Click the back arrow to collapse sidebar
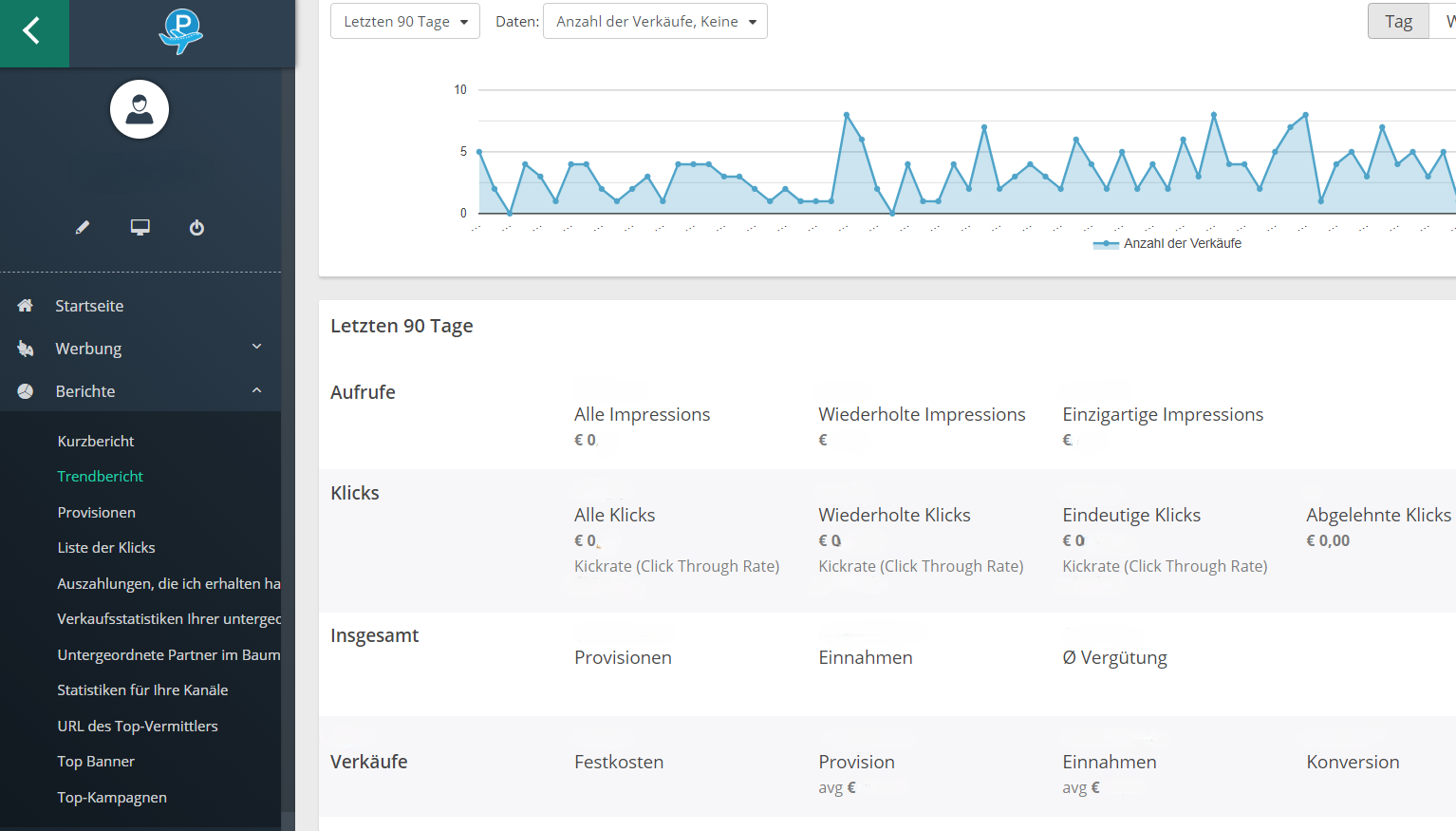The height and width of the screenshot is (831, 1456). pos(34,33)
